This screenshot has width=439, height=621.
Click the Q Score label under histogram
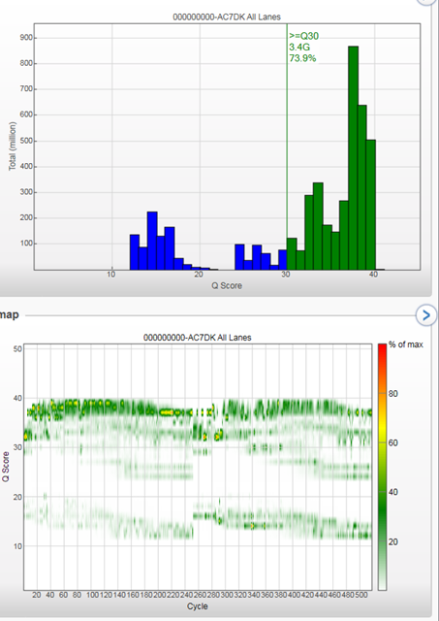click(227, 286)
